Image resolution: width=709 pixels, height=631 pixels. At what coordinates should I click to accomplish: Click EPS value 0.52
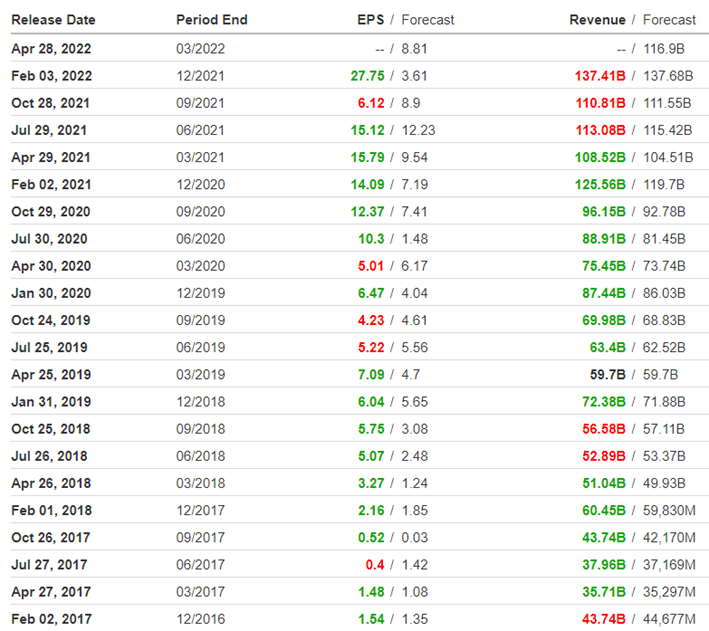click(371, 537)
